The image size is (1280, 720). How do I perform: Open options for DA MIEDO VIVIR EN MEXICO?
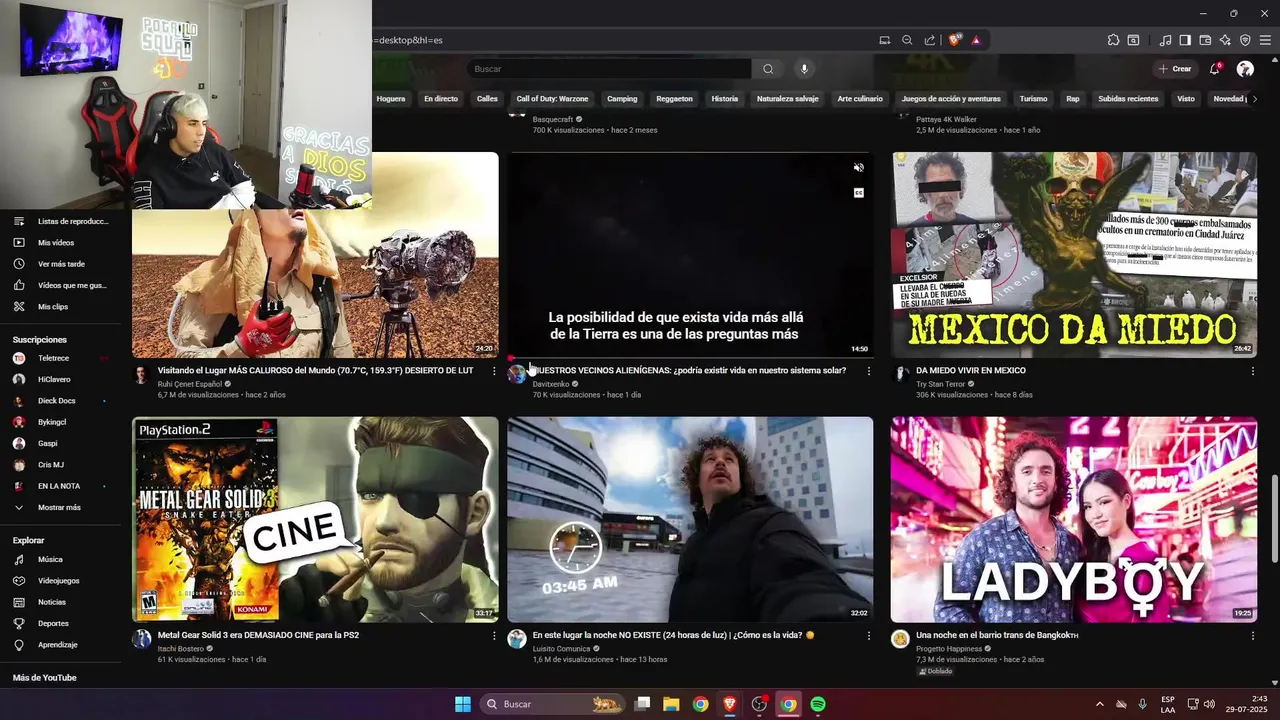(x=1252, y=371)
